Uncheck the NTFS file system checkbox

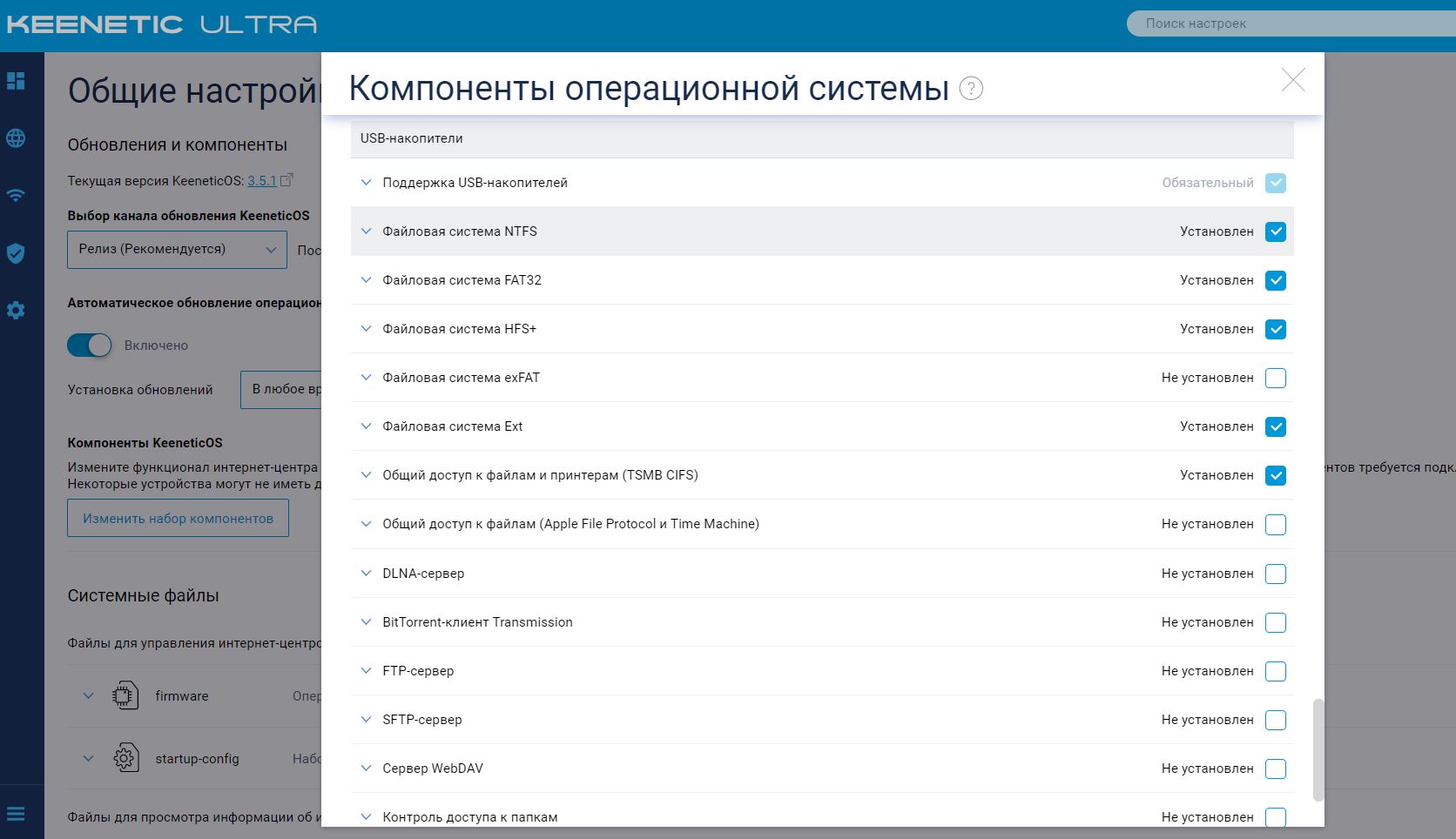tap(1276, 232)
